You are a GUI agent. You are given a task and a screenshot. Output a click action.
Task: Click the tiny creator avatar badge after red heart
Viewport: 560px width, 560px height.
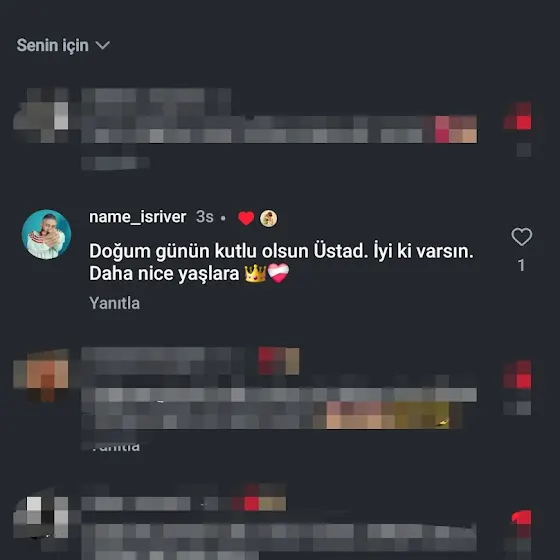click(x=268, y=218)
